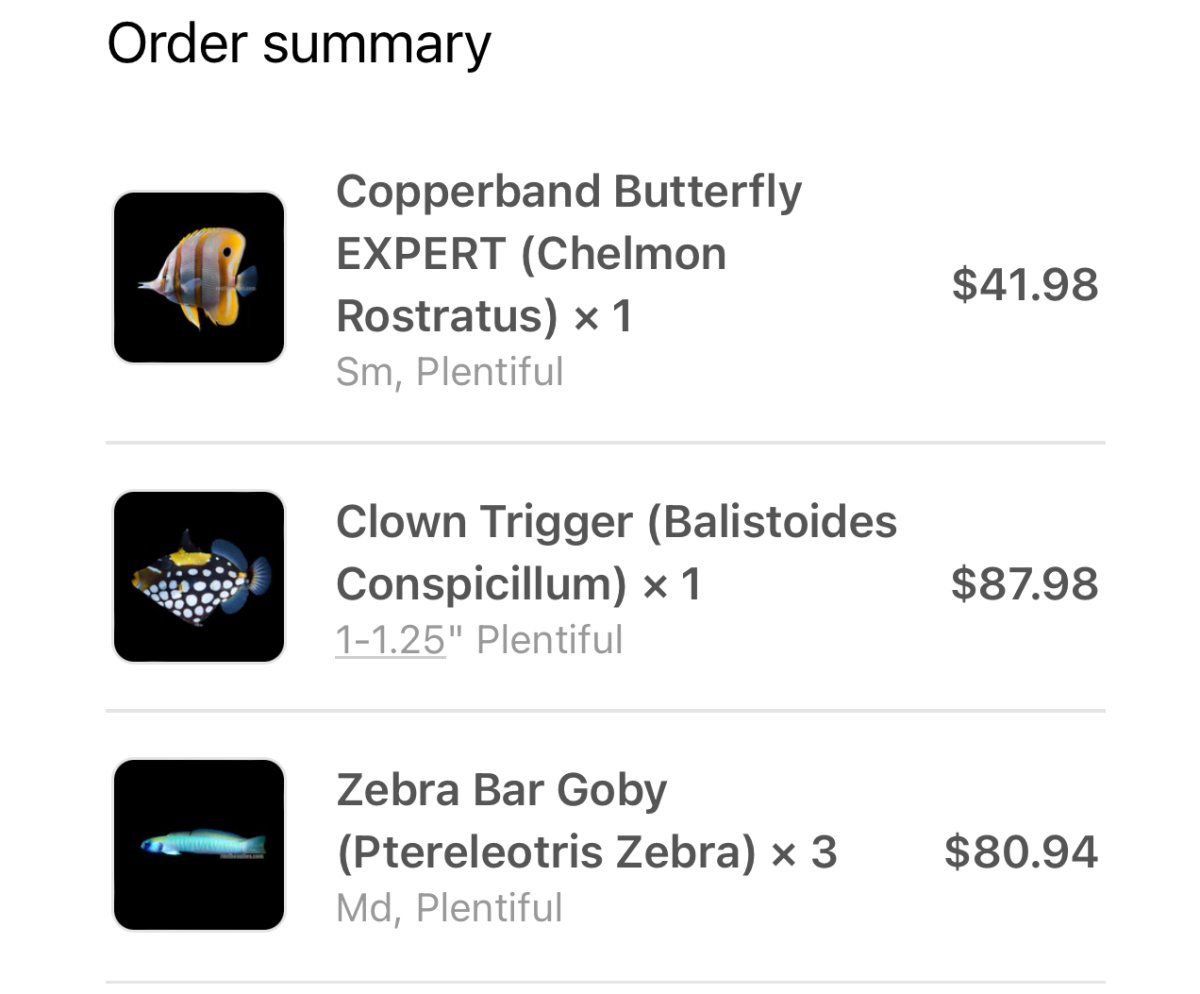
Task: Click the $41.98 price
Action: [1025, 284]
